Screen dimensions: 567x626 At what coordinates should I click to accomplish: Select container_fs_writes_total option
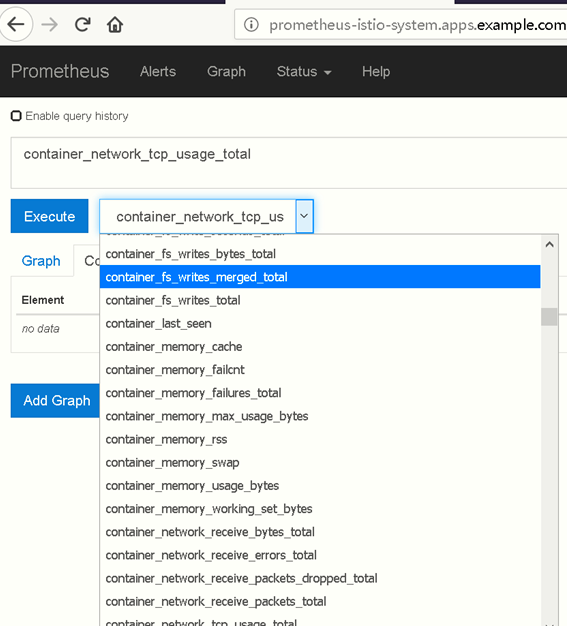320,300
